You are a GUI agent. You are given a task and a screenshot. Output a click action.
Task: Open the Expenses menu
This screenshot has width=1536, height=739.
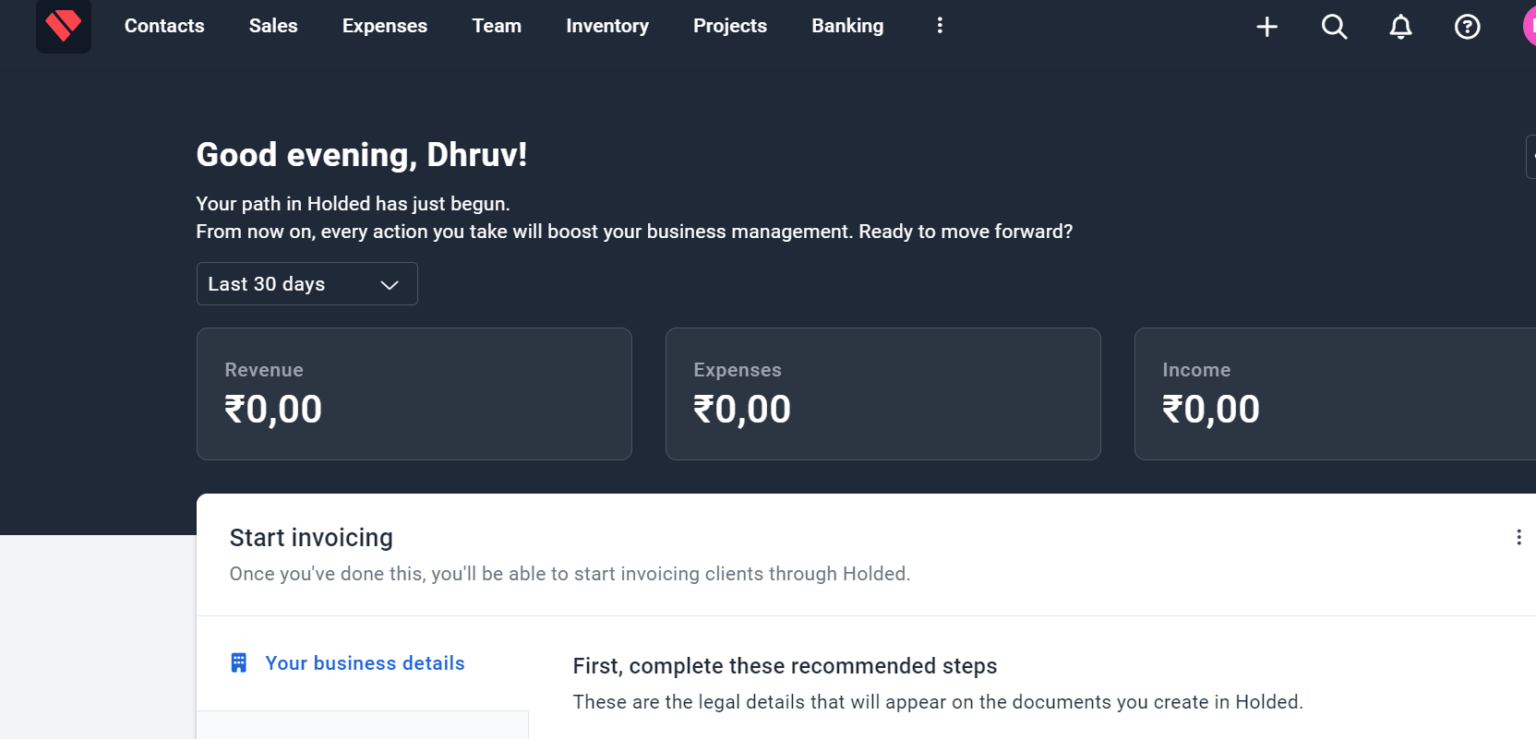[384, 26]
